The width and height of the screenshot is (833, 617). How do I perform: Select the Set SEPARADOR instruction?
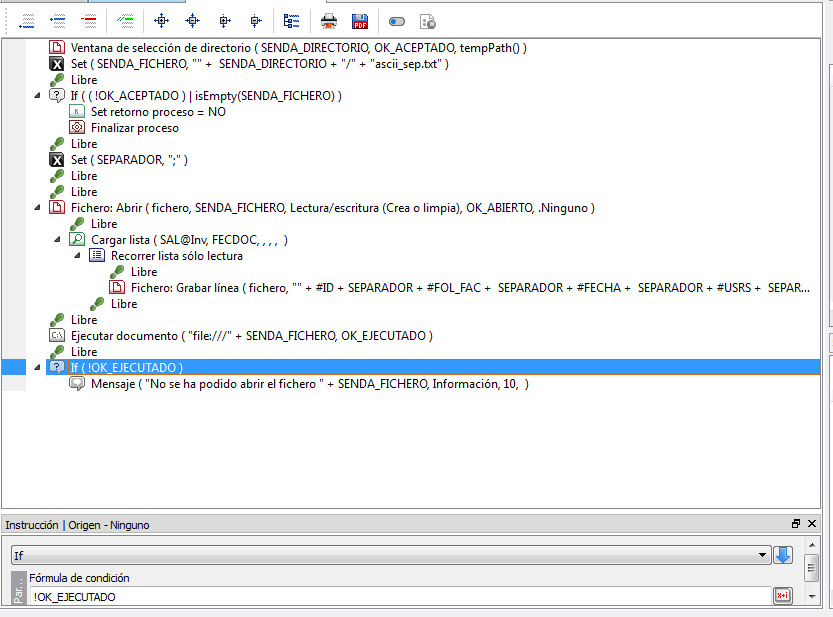point(128,160)
